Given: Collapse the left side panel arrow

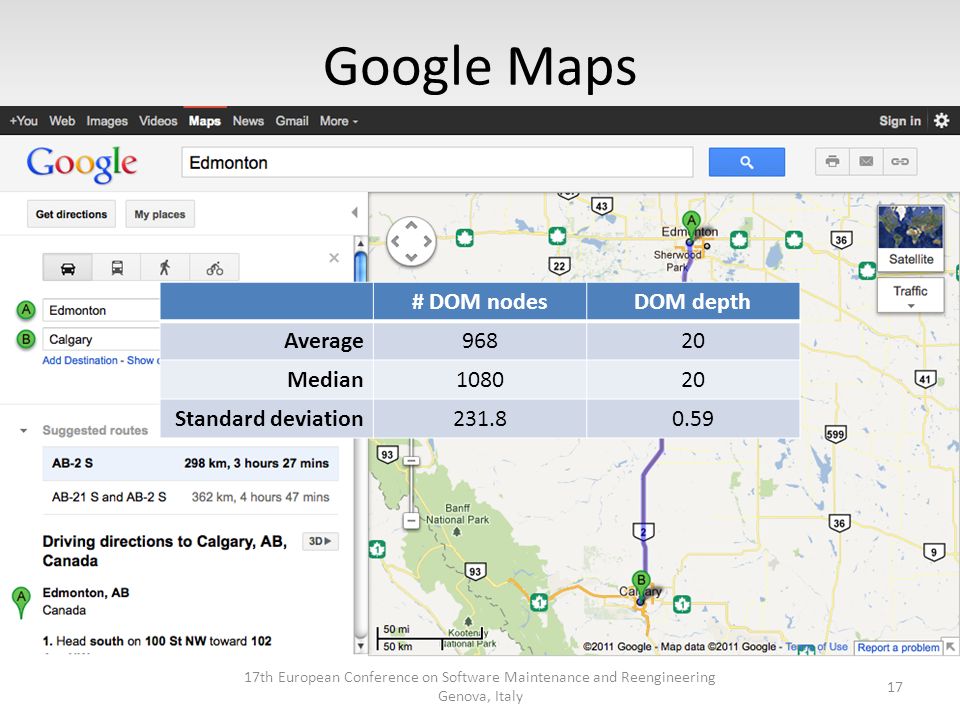Looking at the screenshot, I should [354, 212].
